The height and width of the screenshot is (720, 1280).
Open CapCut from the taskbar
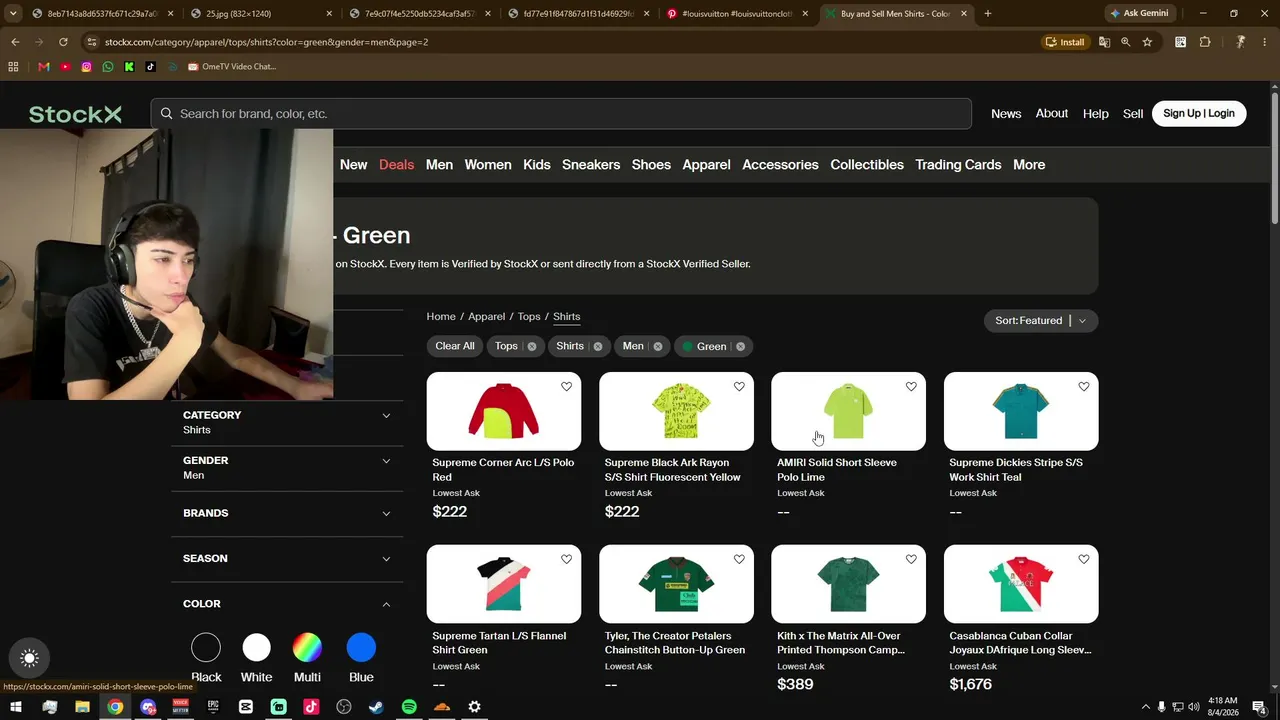246,707
